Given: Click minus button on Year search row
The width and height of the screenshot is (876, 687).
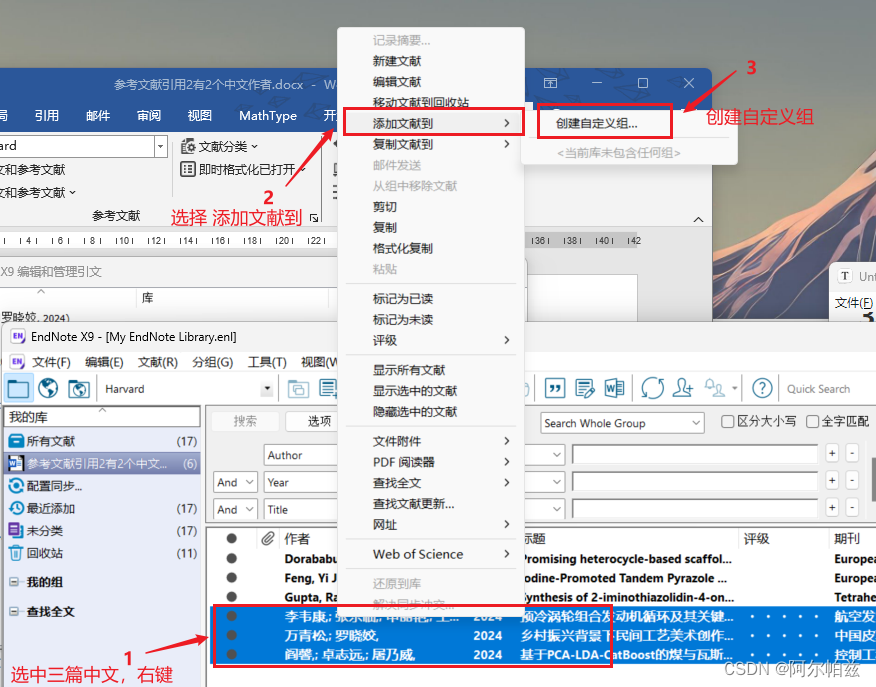Looking at the screenshot, I should (852, 480).
